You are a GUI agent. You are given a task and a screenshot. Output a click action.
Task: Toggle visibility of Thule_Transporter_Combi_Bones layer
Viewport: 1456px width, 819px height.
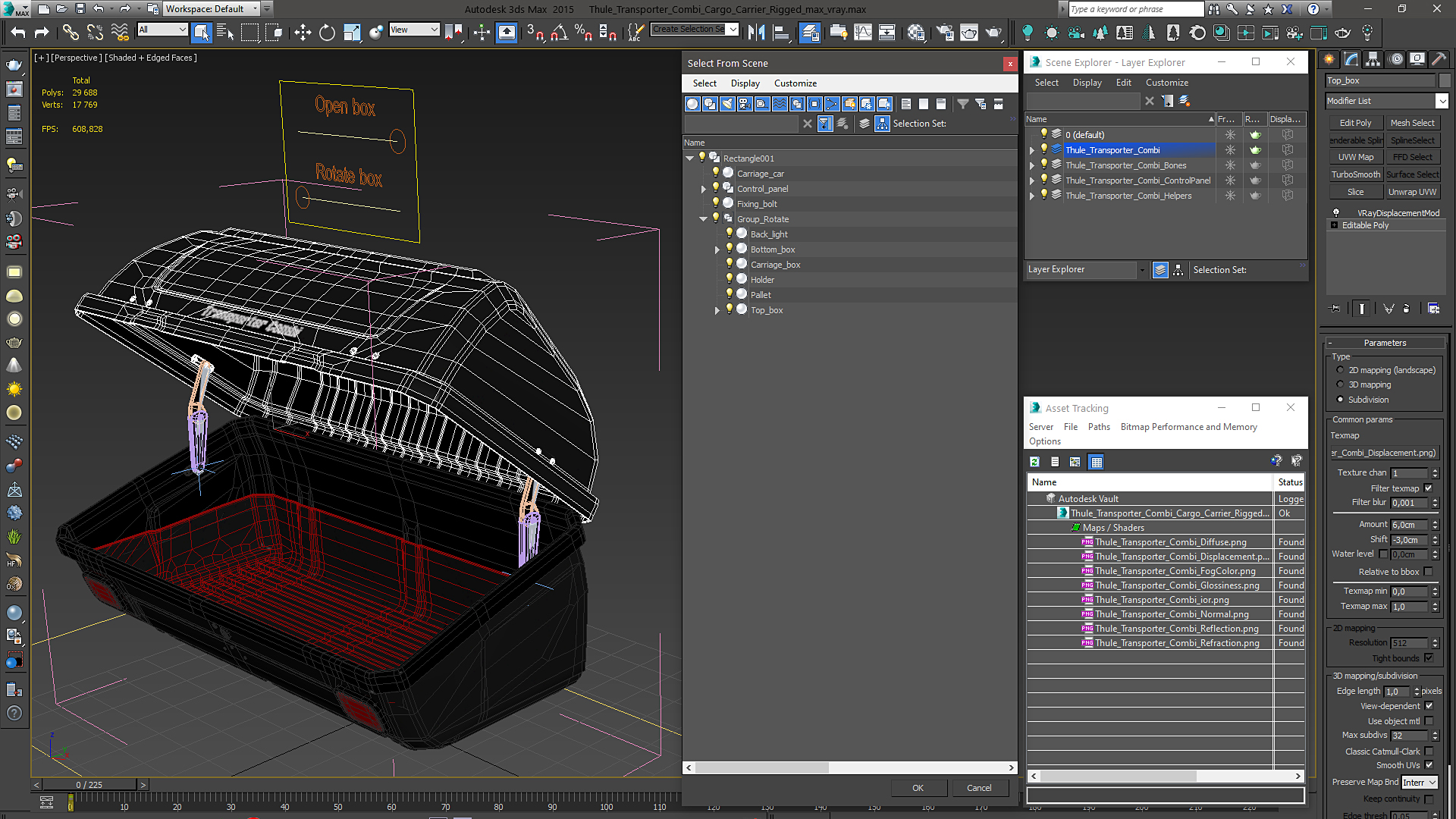coord(1044,165)
